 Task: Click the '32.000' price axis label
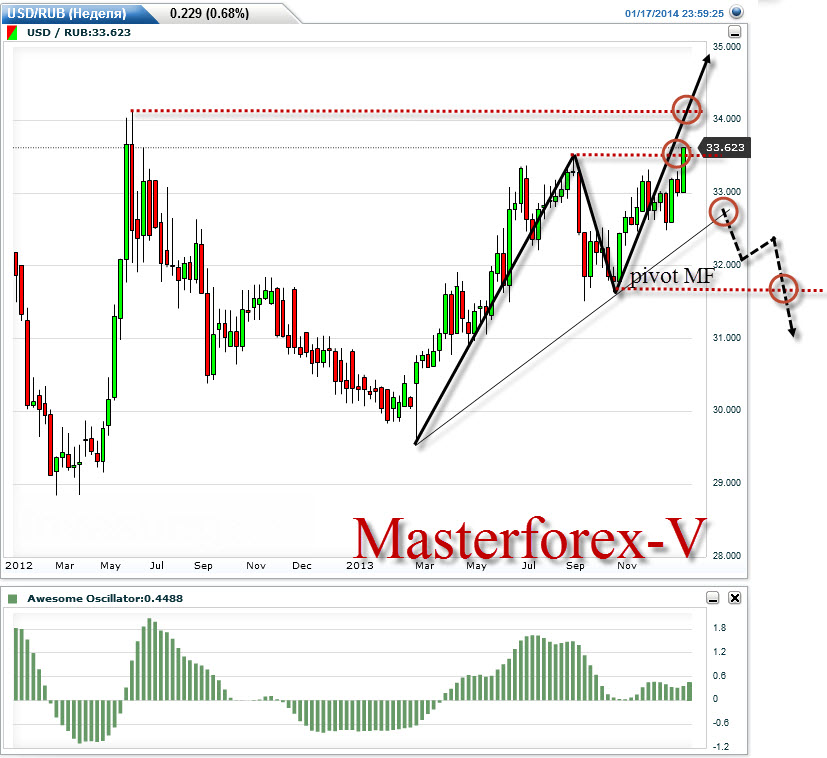pos(727,265)
